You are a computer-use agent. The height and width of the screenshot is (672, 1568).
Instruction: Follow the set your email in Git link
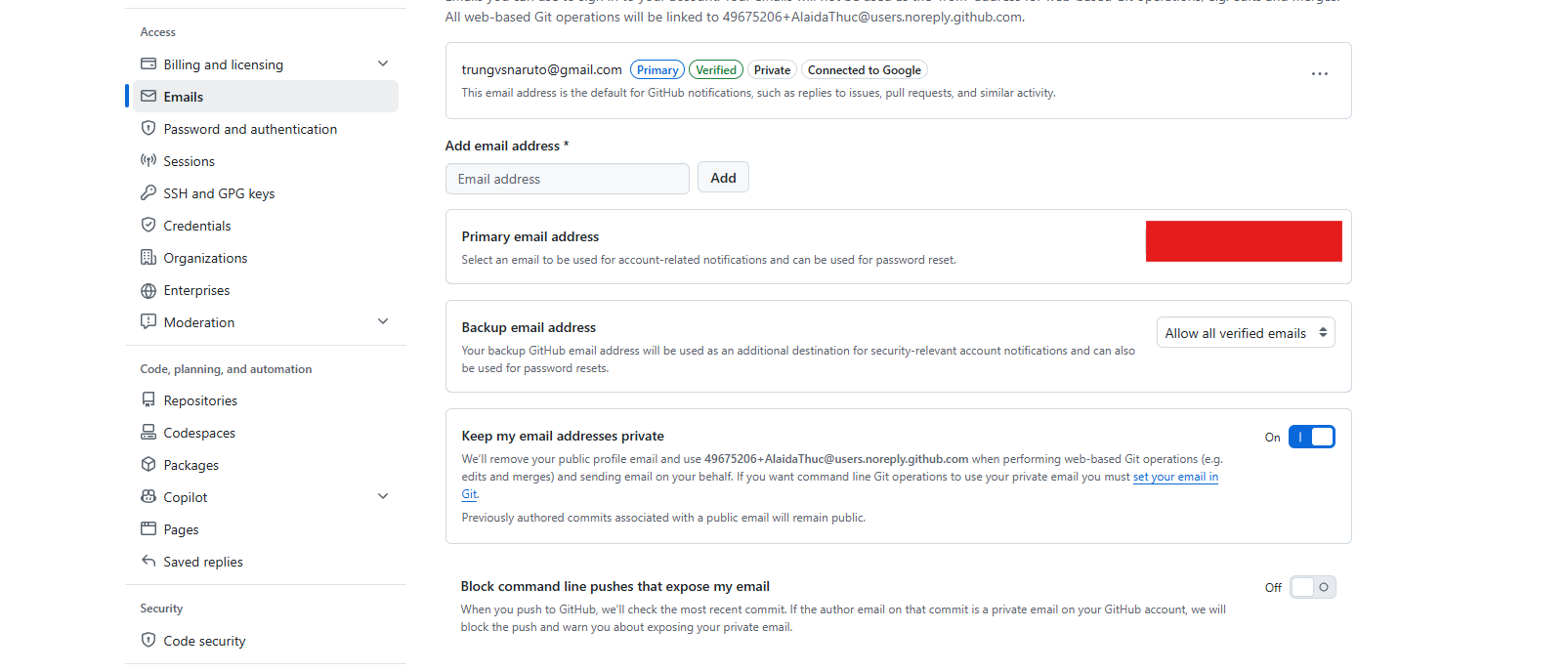click(x=1175, y=477)
